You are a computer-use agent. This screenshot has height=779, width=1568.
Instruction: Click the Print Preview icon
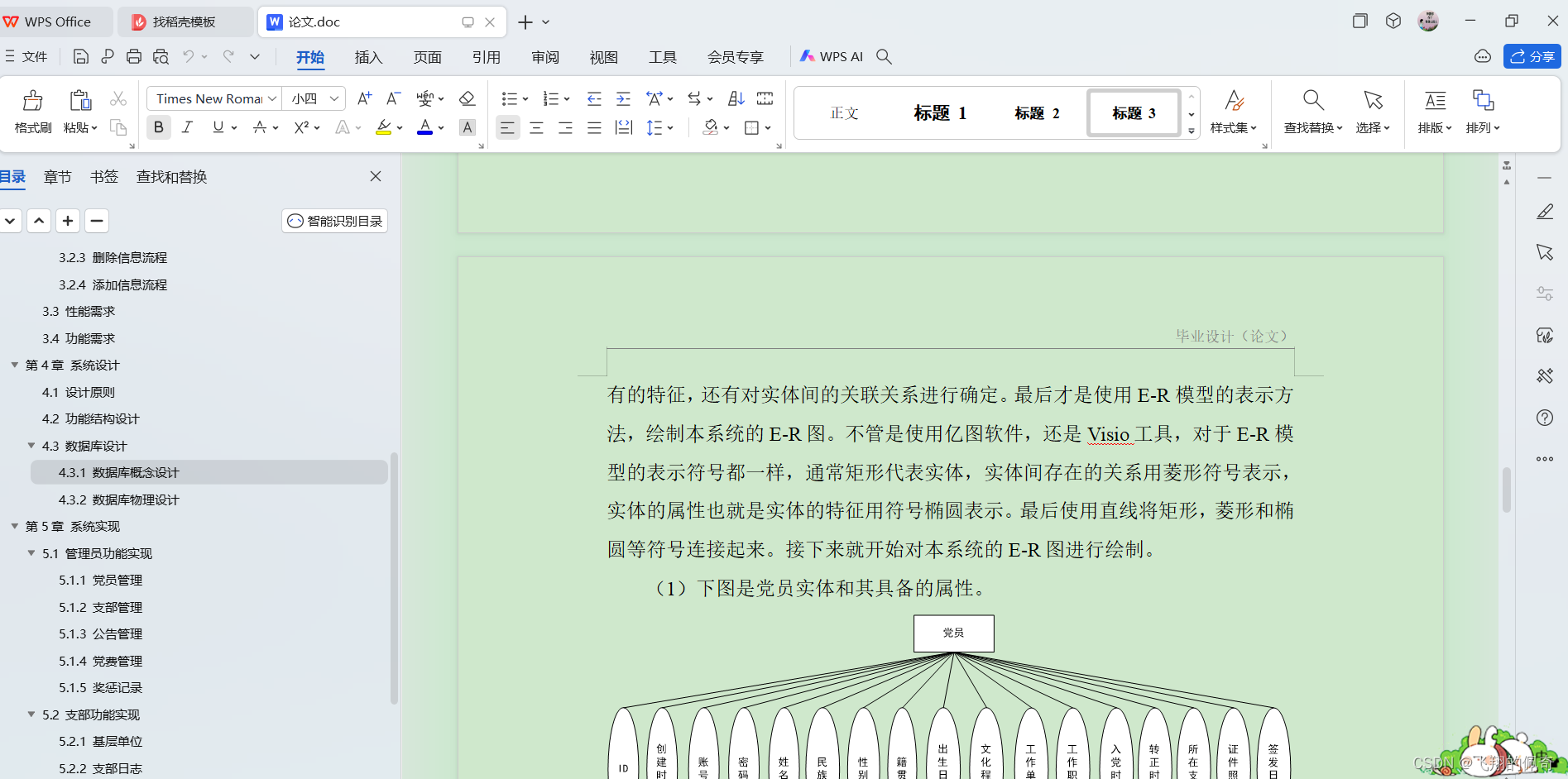click(161, 56)
